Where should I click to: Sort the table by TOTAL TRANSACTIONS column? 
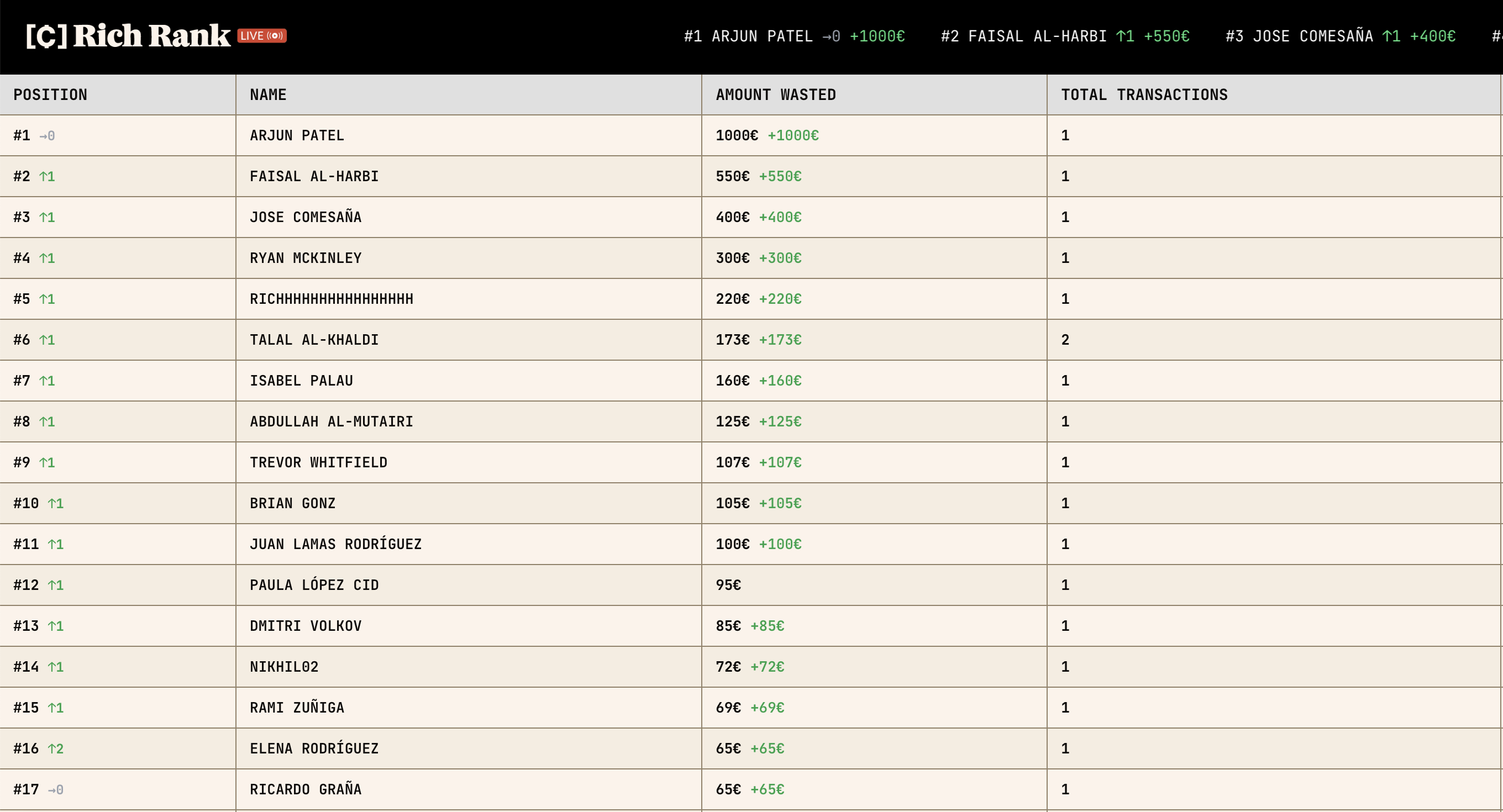pos(1144,94)
